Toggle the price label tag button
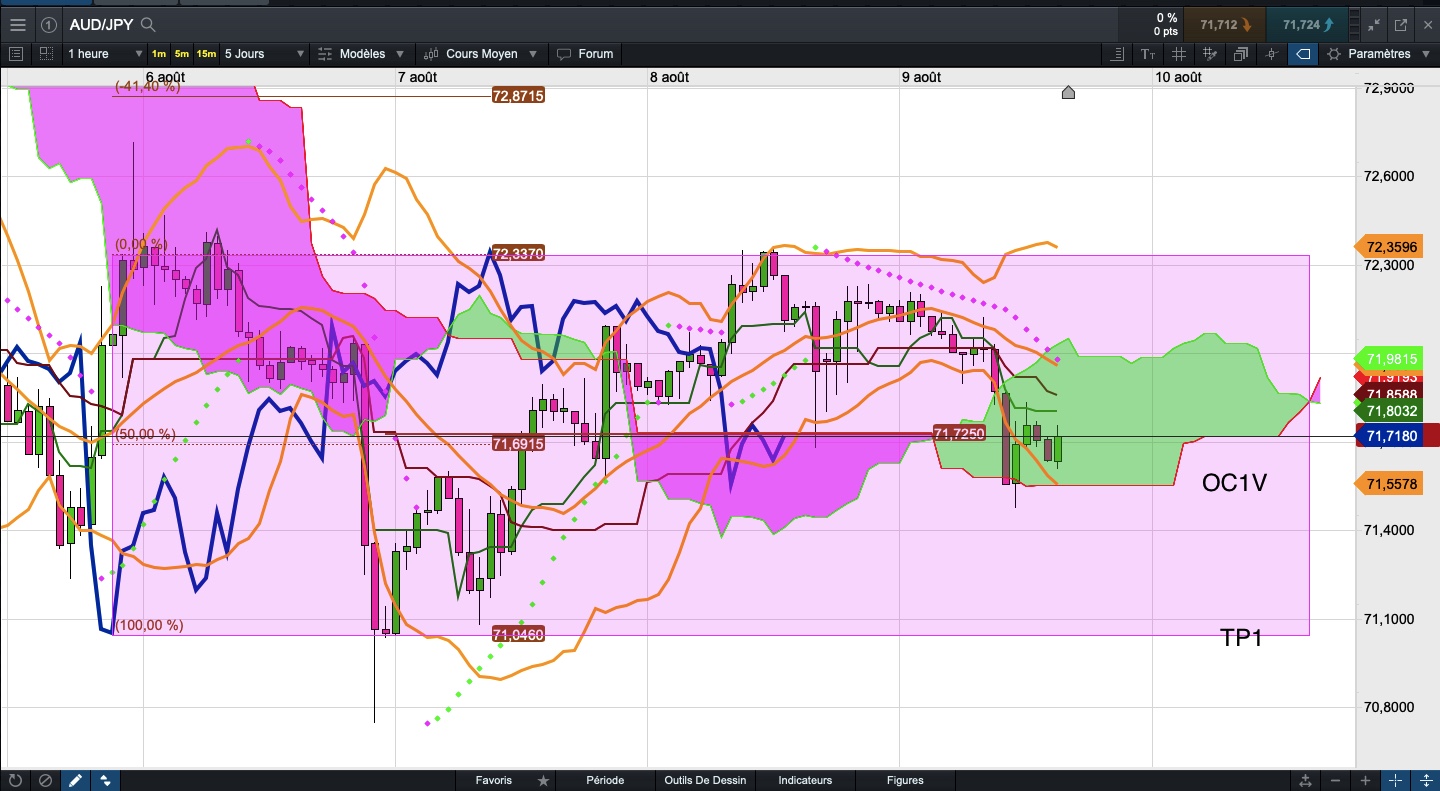 pos(1303,54)
